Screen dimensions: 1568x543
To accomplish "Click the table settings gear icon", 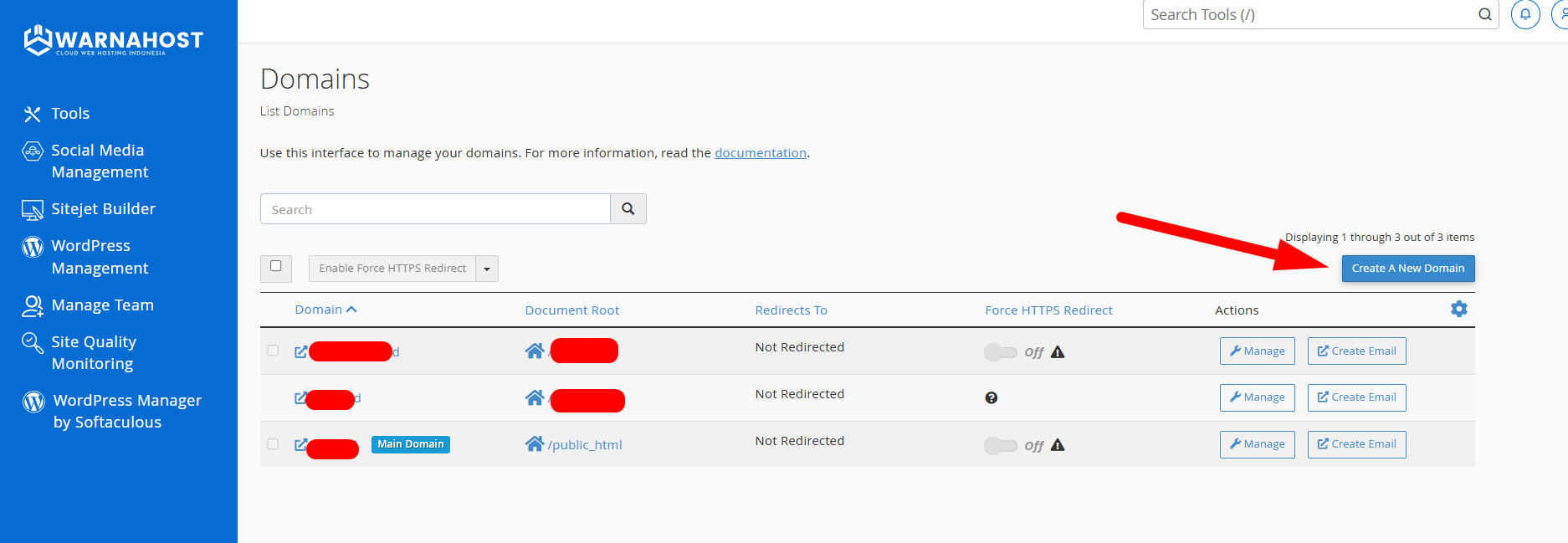I will click(x=1458, y=309).
